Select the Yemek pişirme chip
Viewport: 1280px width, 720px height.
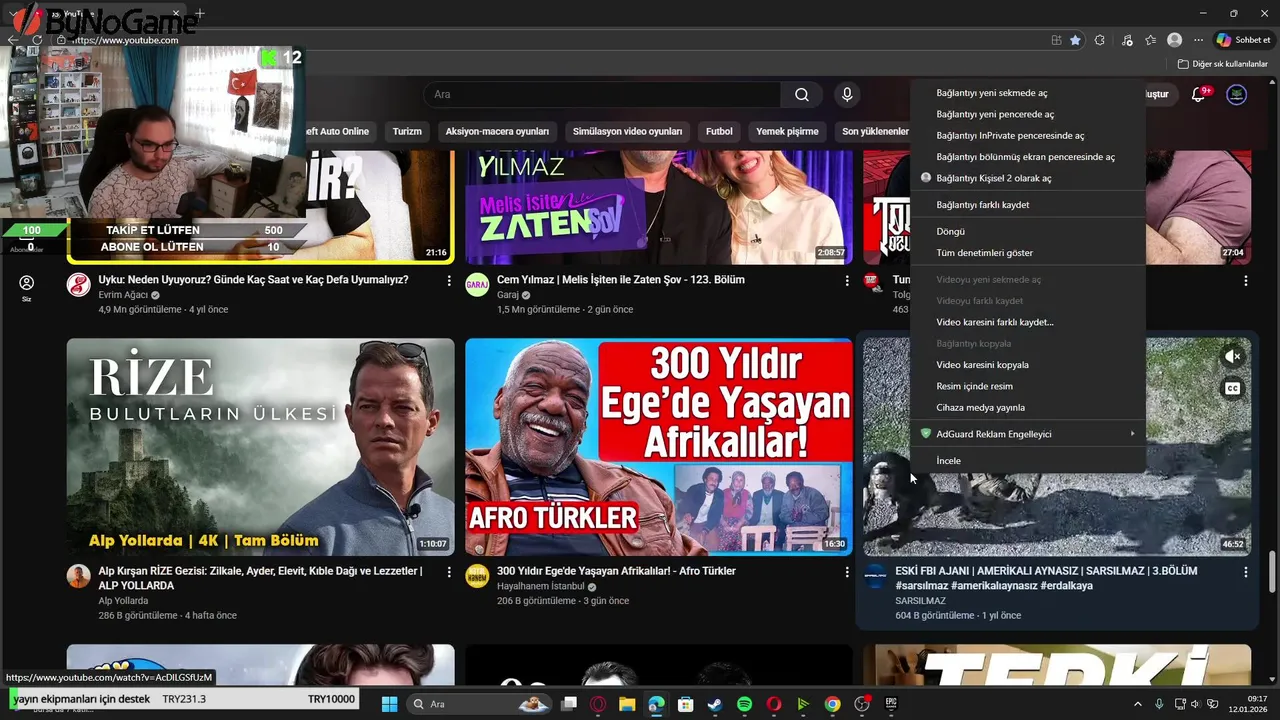[787, 131]
